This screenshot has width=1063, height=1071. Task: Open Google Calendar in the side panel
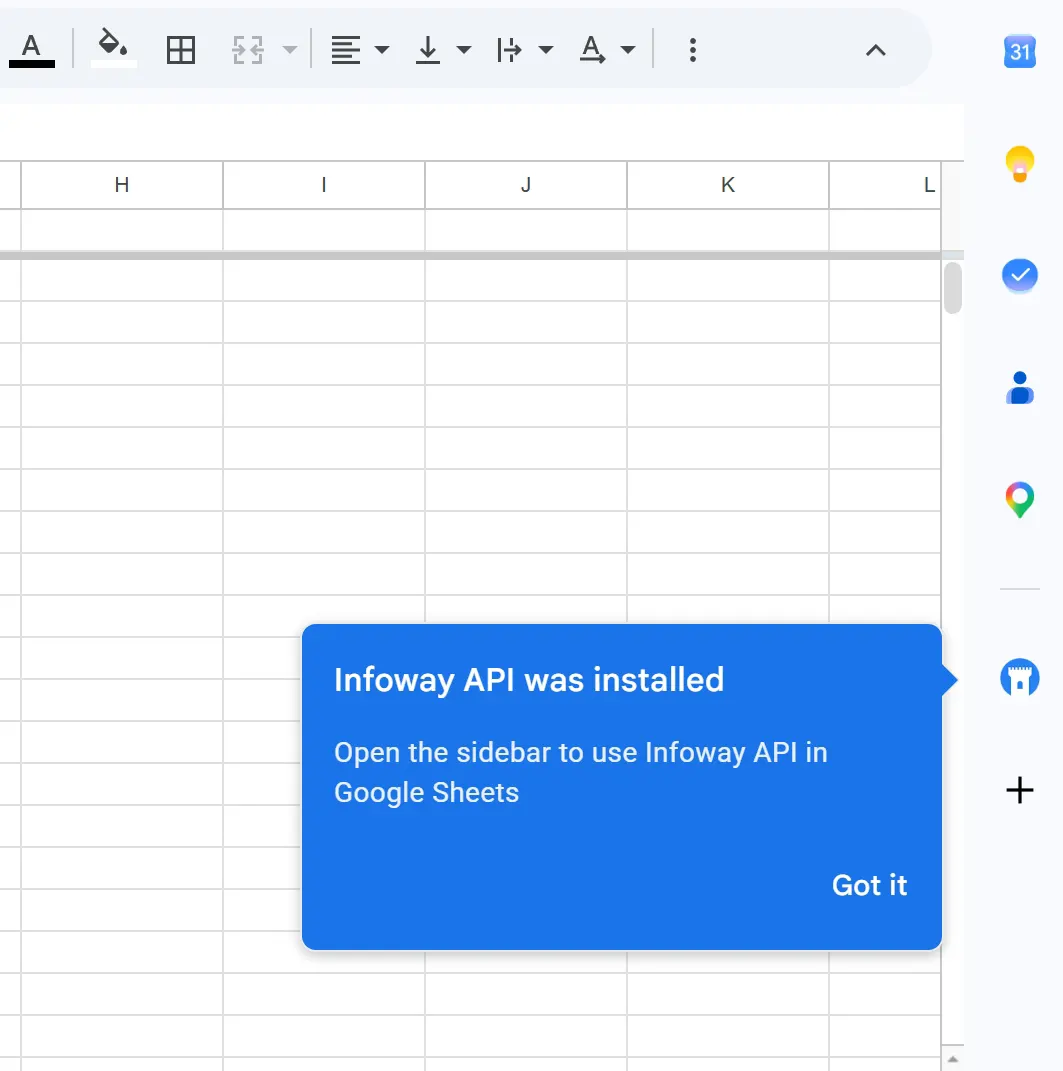[x=1019, y=51]
